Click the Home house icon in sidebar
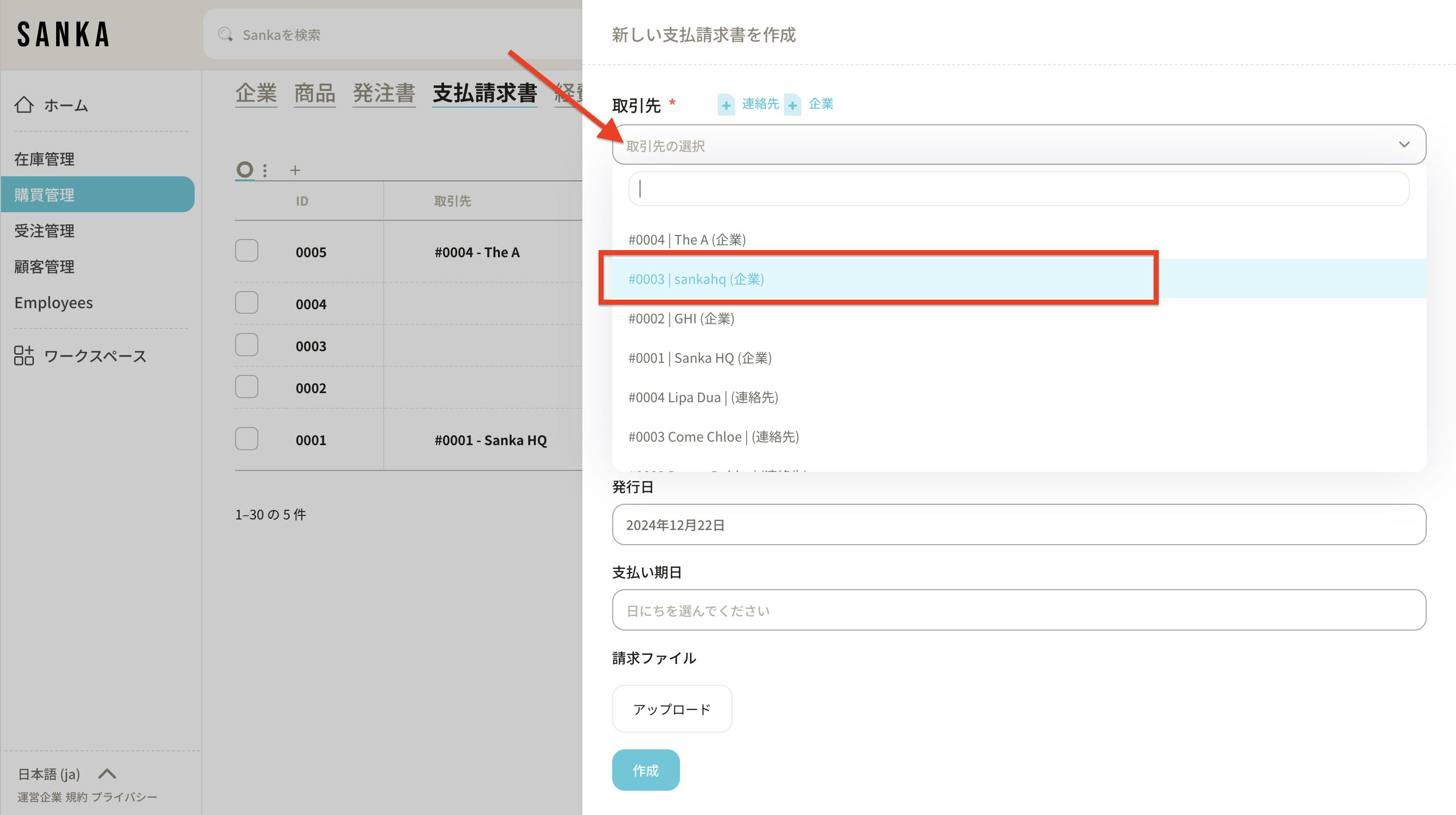 [x=24, y=105]
